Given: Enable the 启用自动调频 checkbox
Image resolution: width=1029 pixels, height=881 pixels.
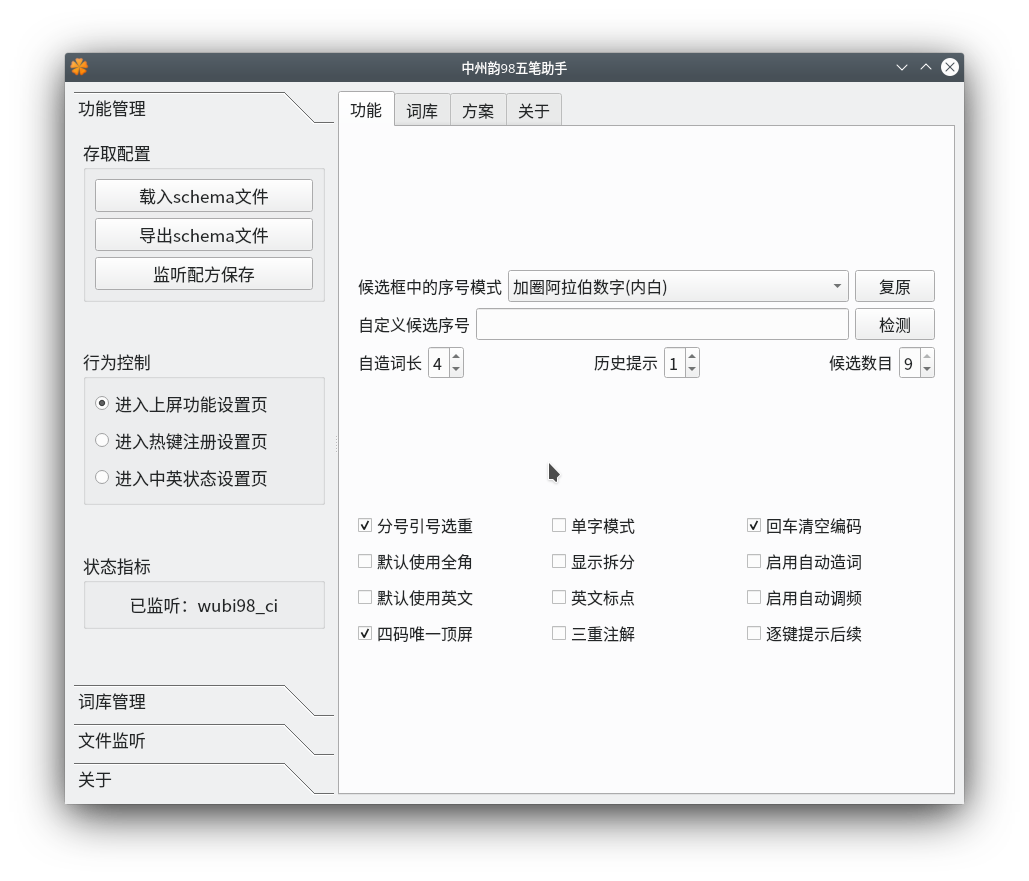Looking at the screenshot, I should [753, 597].
